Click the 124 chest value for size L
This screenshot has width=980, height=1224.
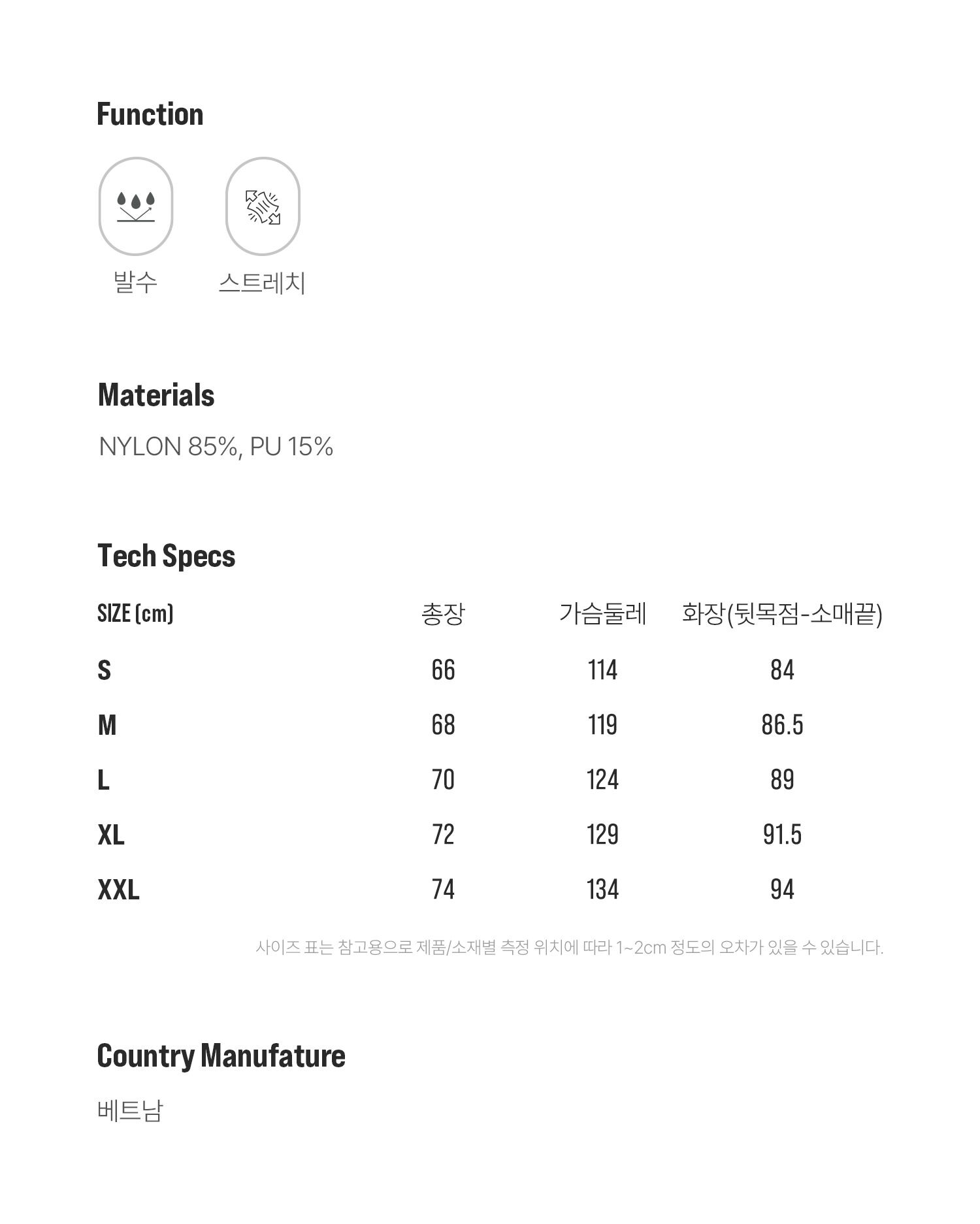602,780
